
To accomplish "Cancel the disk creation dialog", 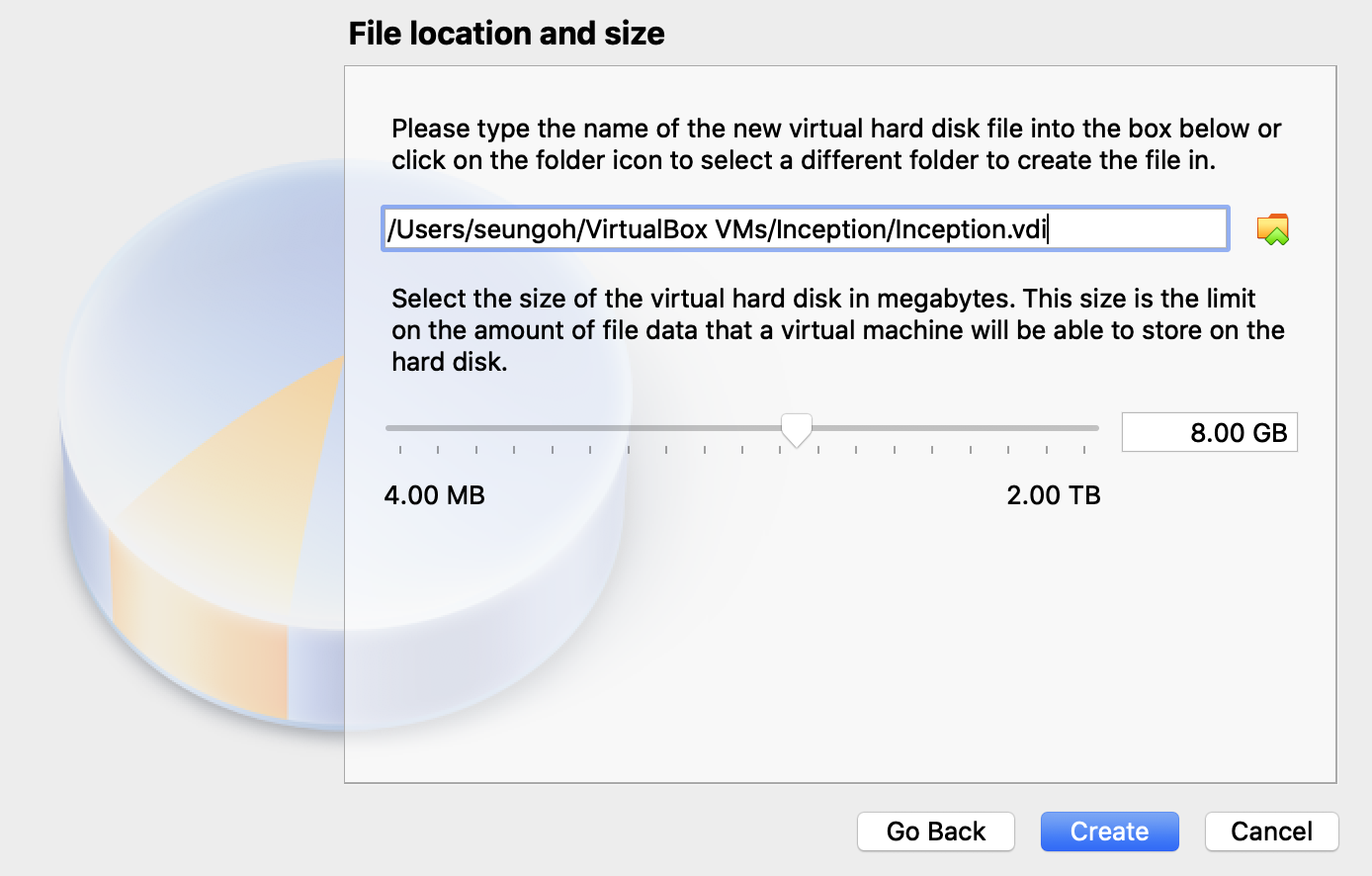I will [1271, 832].
